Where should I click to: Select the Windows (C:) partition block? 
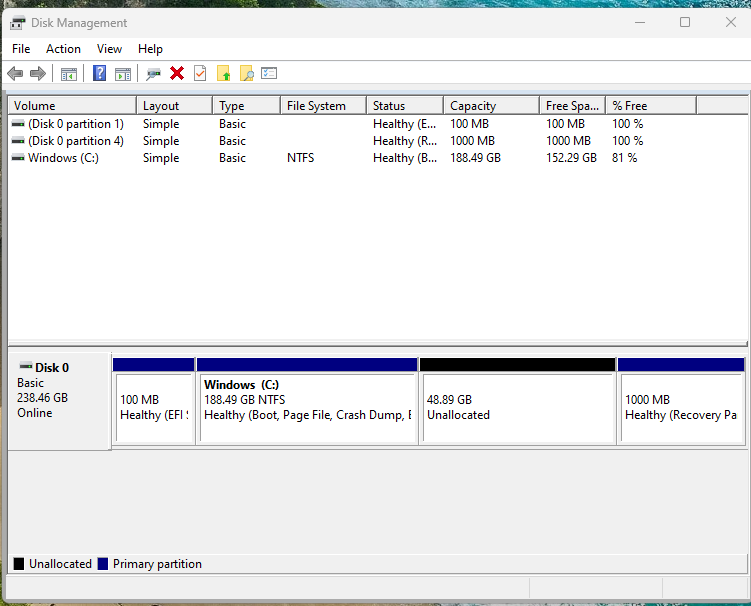(x=307, y=401)
